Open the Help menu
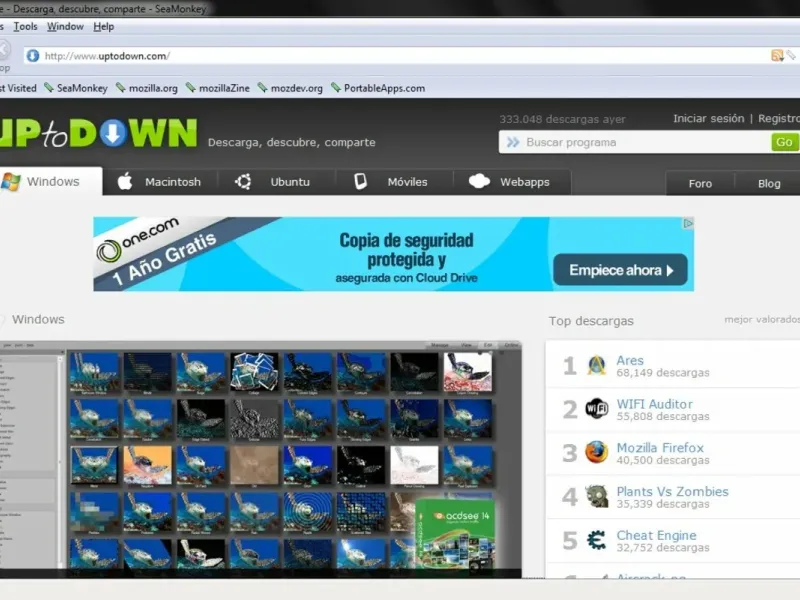Screen dimensions: 800x600 click(104, 27)
